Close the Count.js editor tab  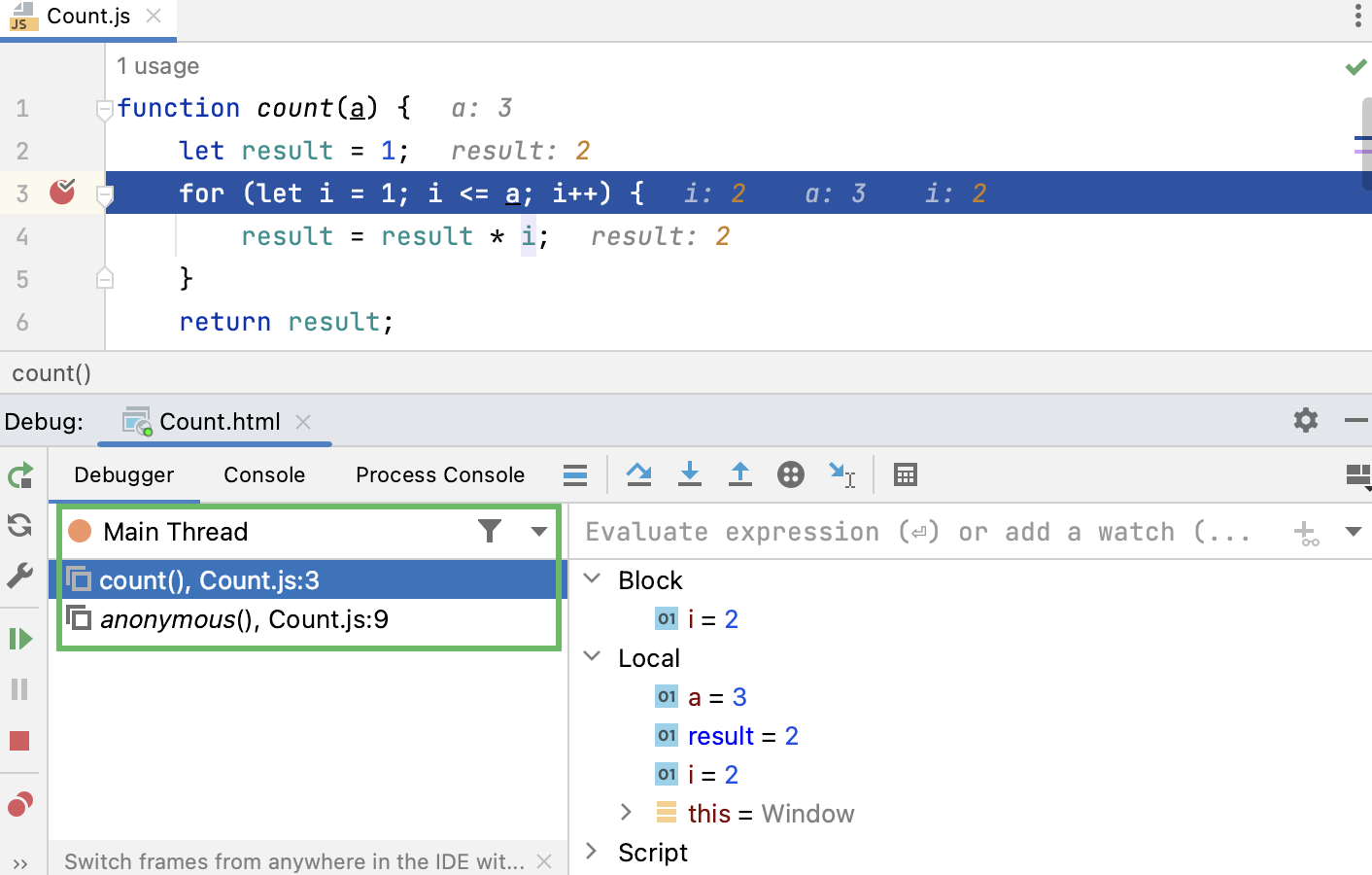[x=154, y=16]
